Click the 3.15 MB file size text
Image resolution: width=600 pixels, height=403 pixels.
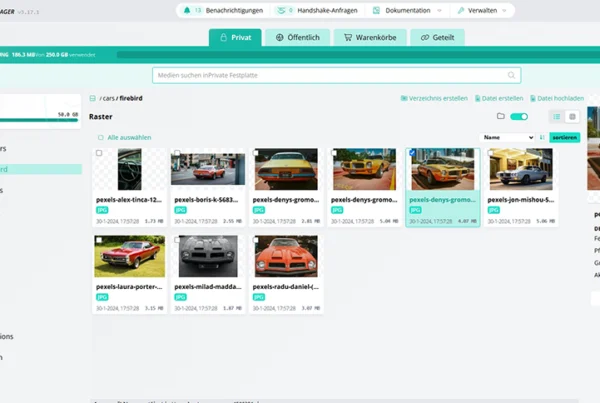tap(154, 308)
